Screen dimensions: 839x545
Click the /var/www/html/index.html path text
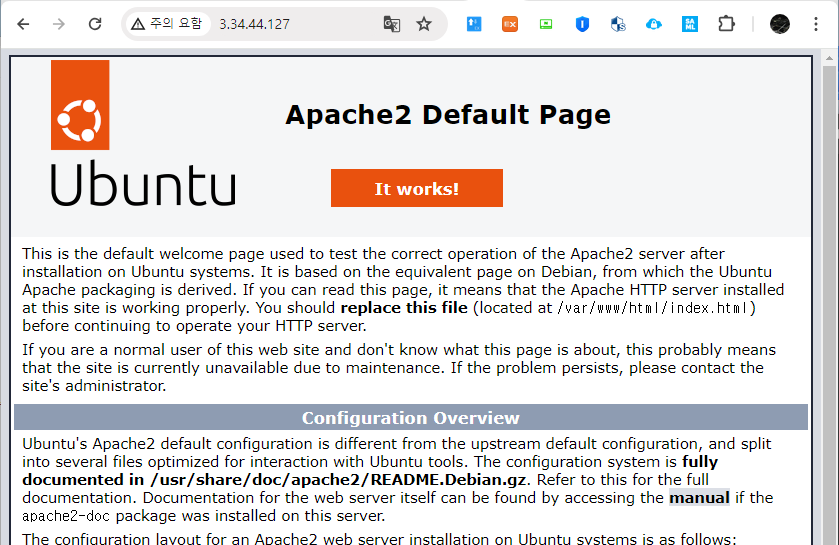click(654, 308)
